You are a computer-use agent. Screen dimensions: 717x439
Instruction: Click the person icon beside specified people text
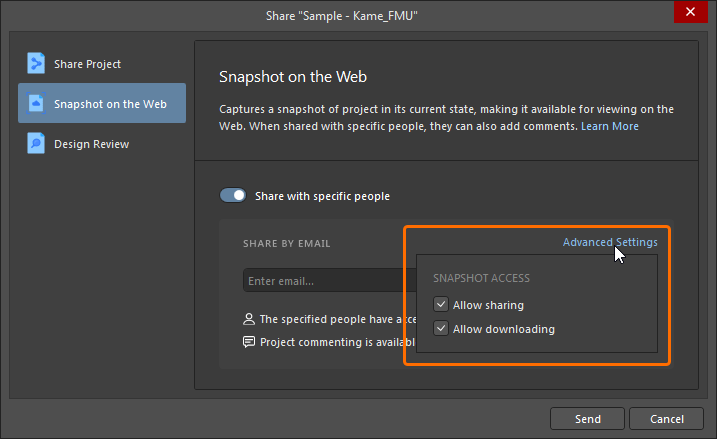point(249,320)
